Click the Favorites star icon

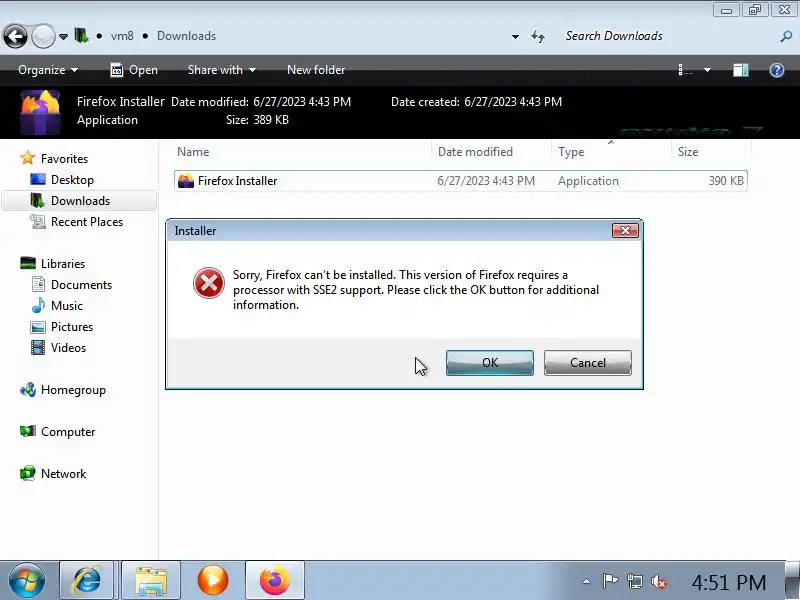pos(28,158)
